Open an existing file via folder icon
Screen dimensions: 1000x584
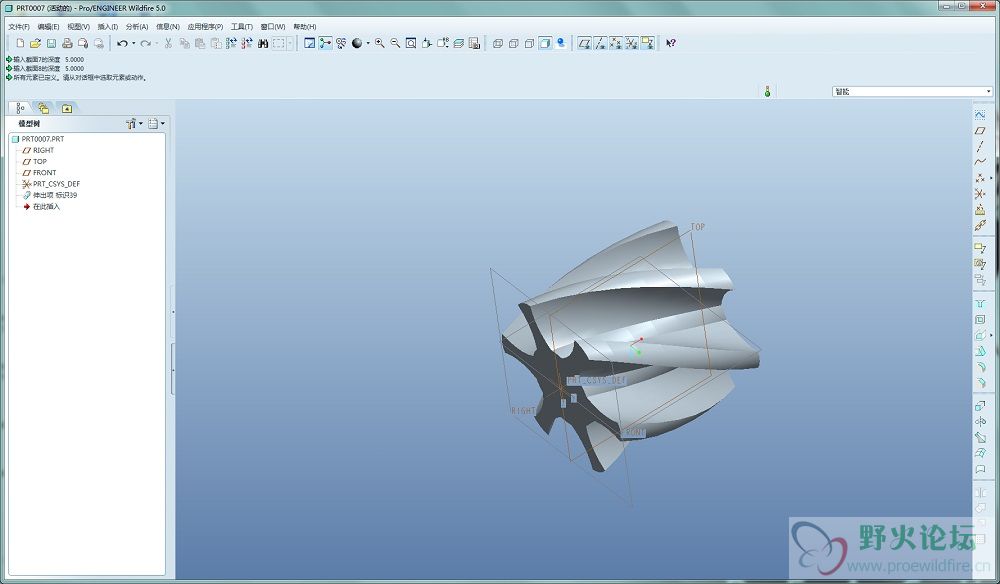click(36, 43)
